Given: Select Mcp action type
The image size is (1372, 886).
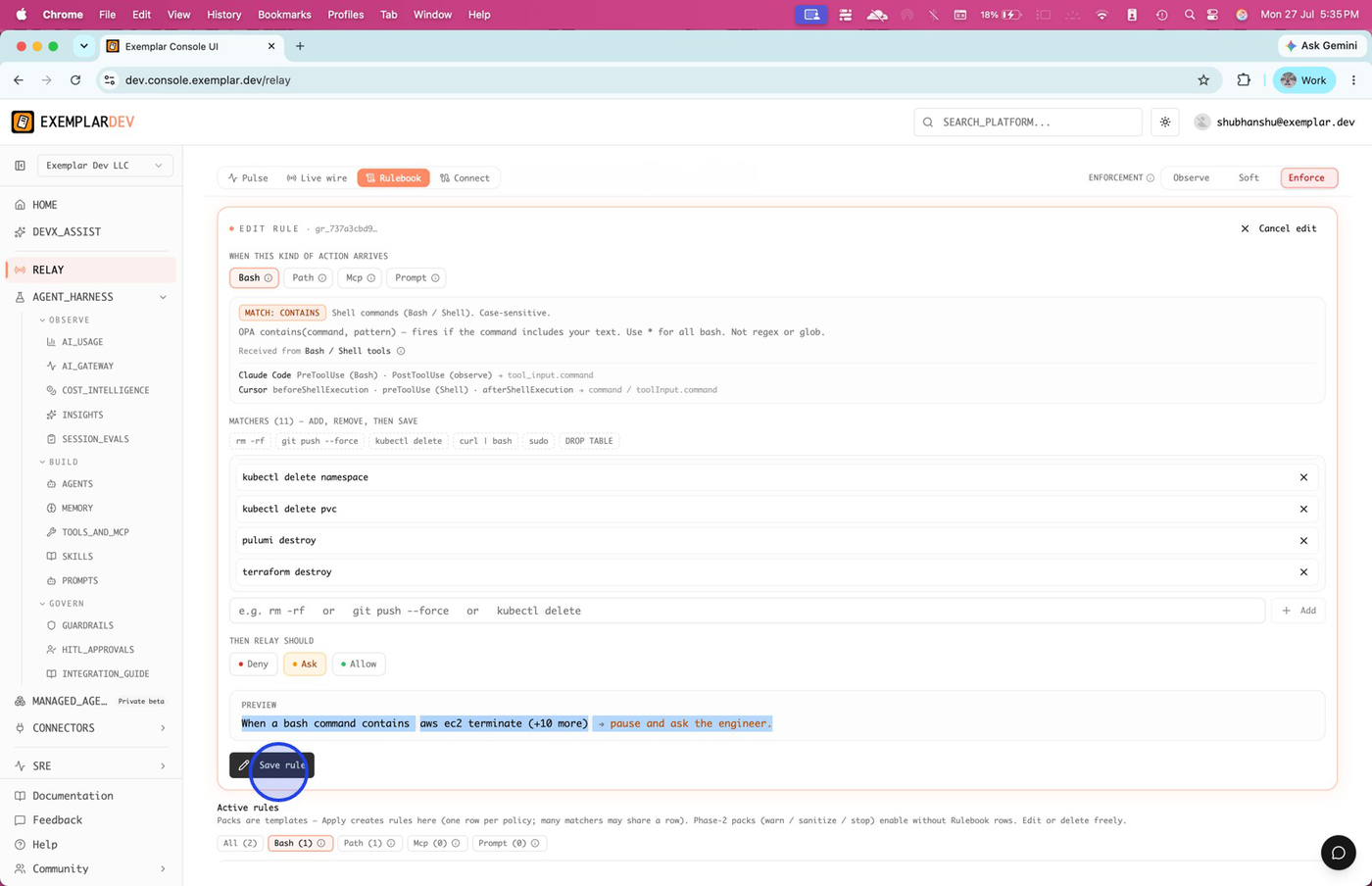Looking at the screenshot, I should [x=360, y=278].
